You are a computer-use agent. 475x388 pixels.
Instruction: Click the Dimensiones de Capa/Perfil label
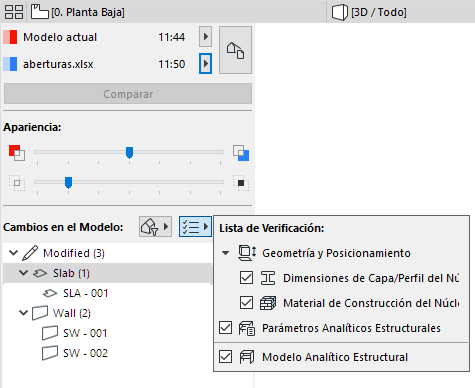pyautogui.click(x=371, y=278)
